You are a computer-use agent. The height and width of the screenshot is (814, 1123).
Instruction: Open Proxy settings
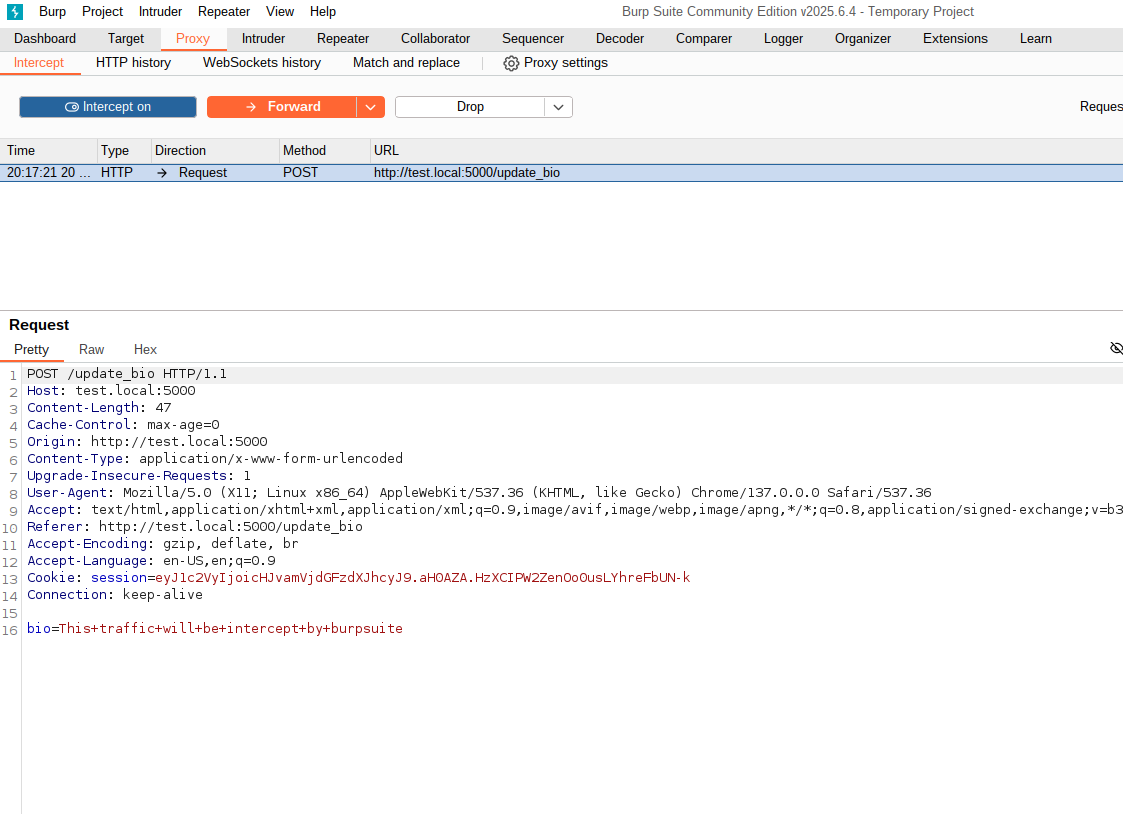coord(556,63)
